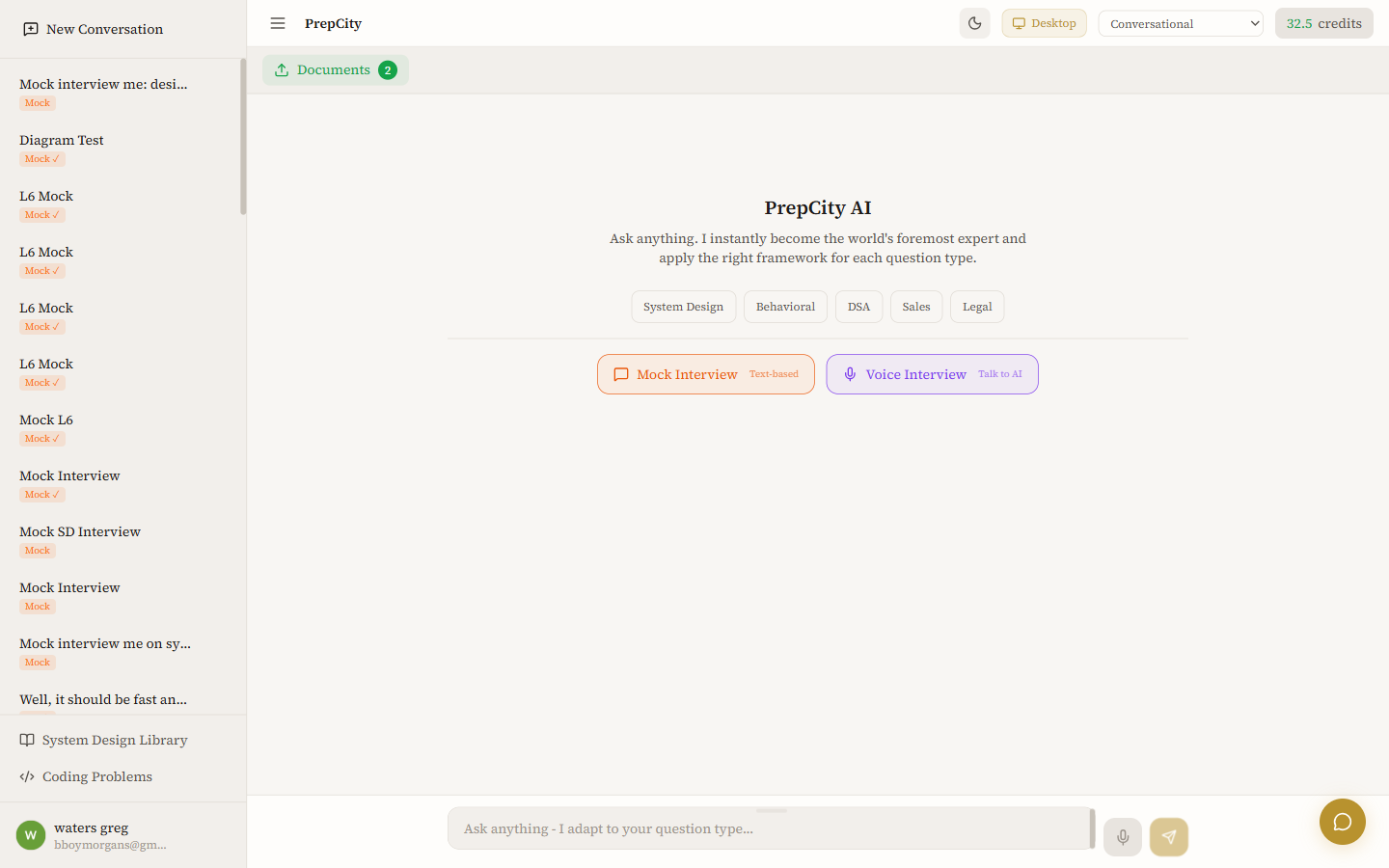Open the Conversational mode dropdown
Image resolution: width=1389 pixels, height=868 pixels.
[1181, 23]
